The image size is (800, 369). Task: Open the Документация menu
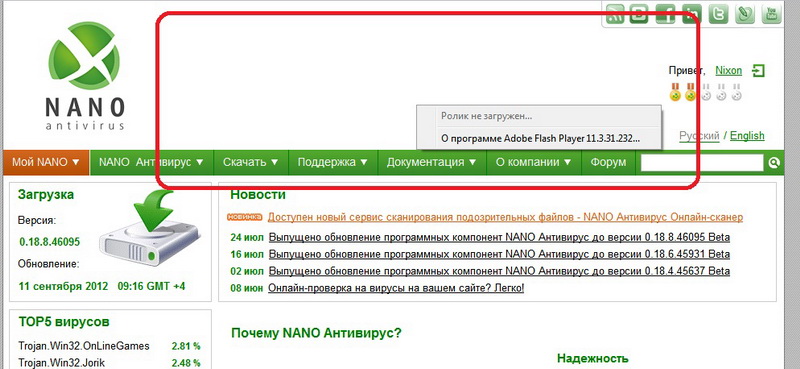[432, 162]
